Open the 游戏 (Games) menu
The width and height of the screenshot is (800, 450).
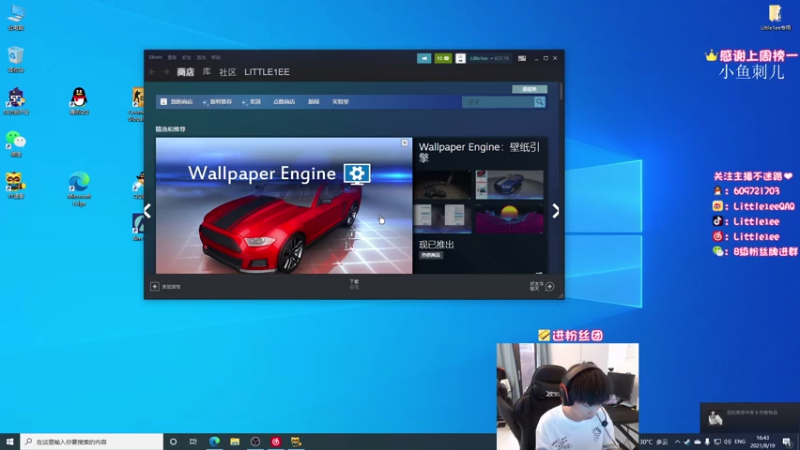201,58
